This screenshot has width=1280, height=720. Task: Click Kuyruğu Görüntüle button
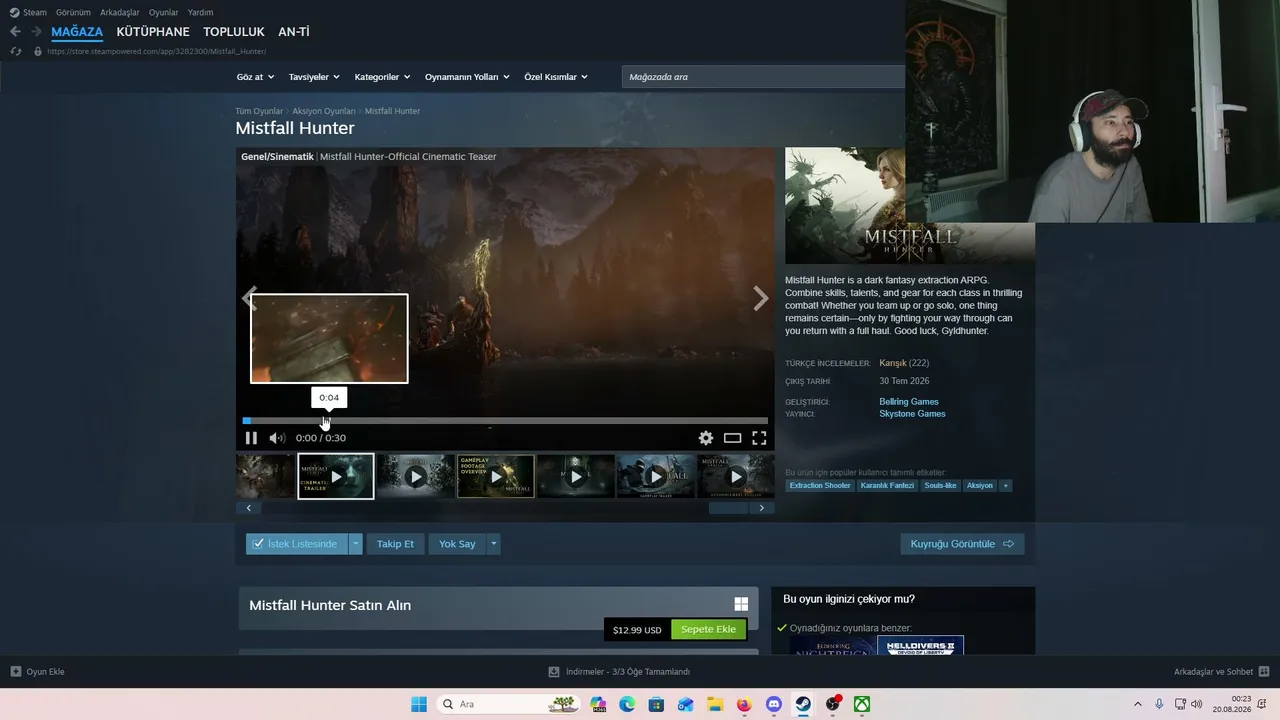[962, 544]
